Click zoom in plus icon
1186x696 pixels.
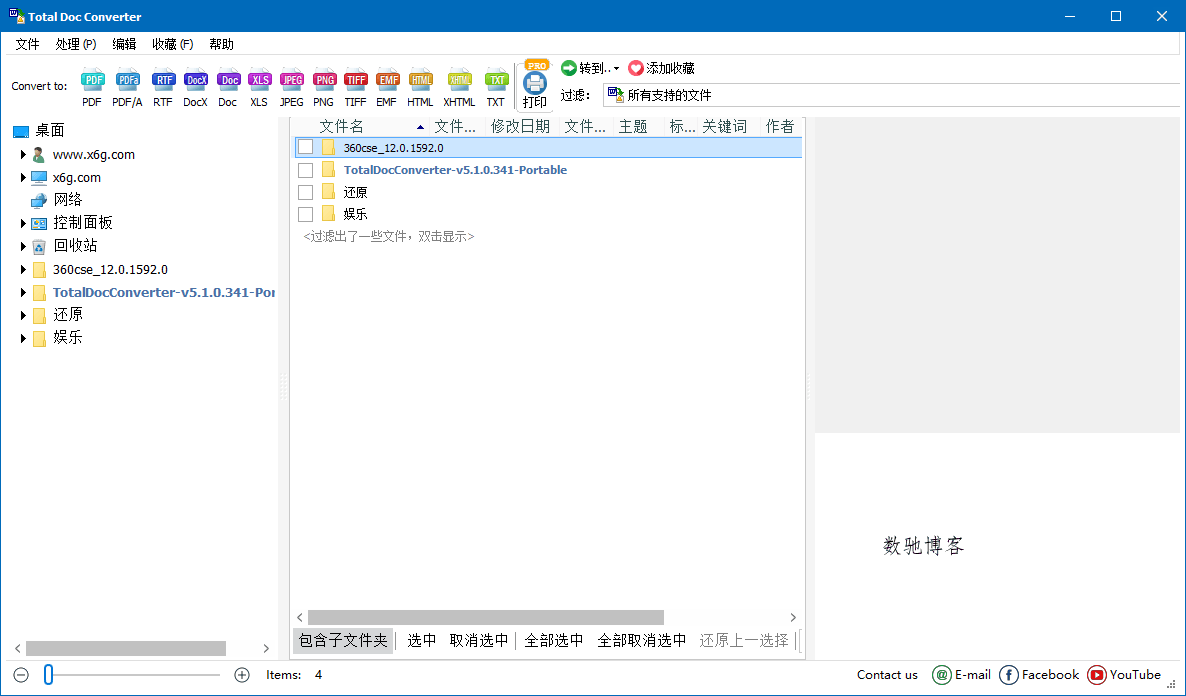click(242, 675)
